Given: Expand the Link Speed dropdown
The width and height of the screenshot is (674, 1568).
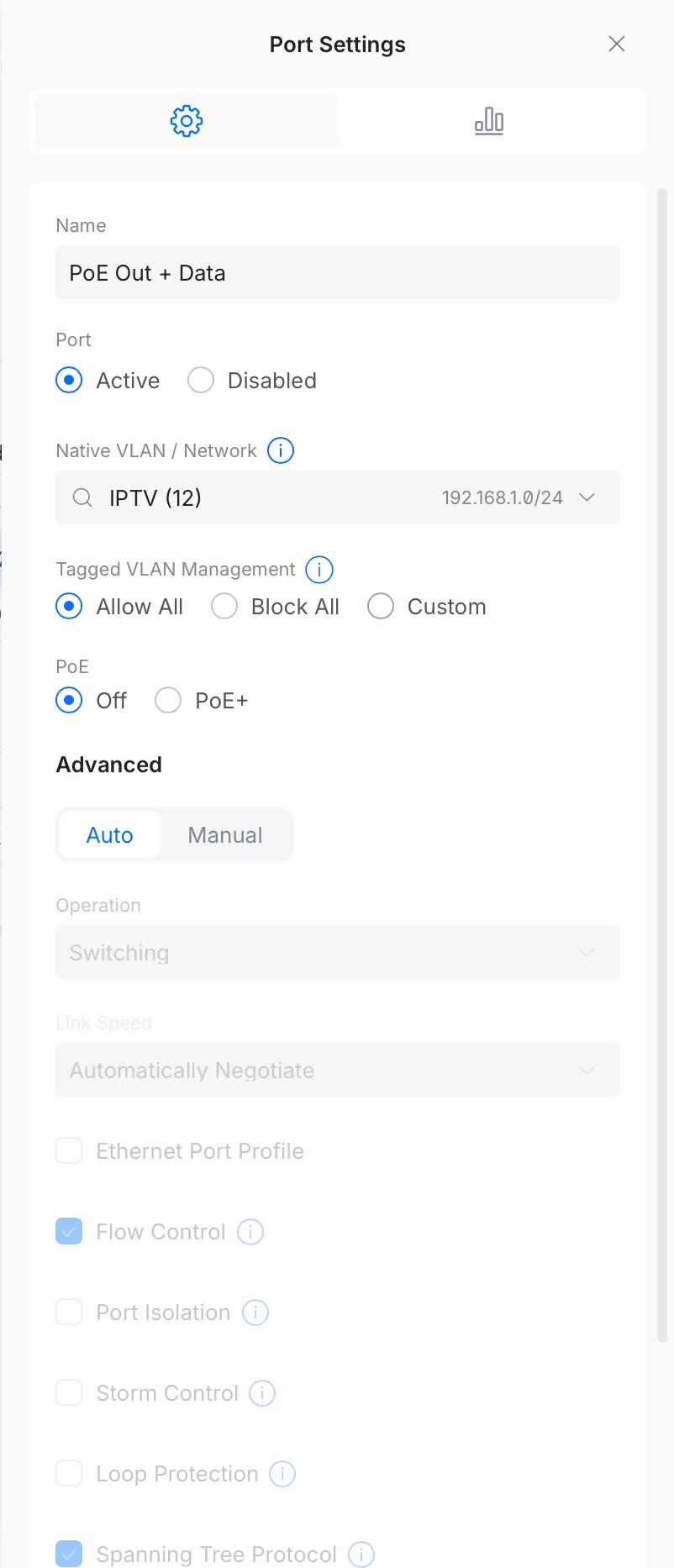Looking at the screenshot, I should pos(337,1070).
